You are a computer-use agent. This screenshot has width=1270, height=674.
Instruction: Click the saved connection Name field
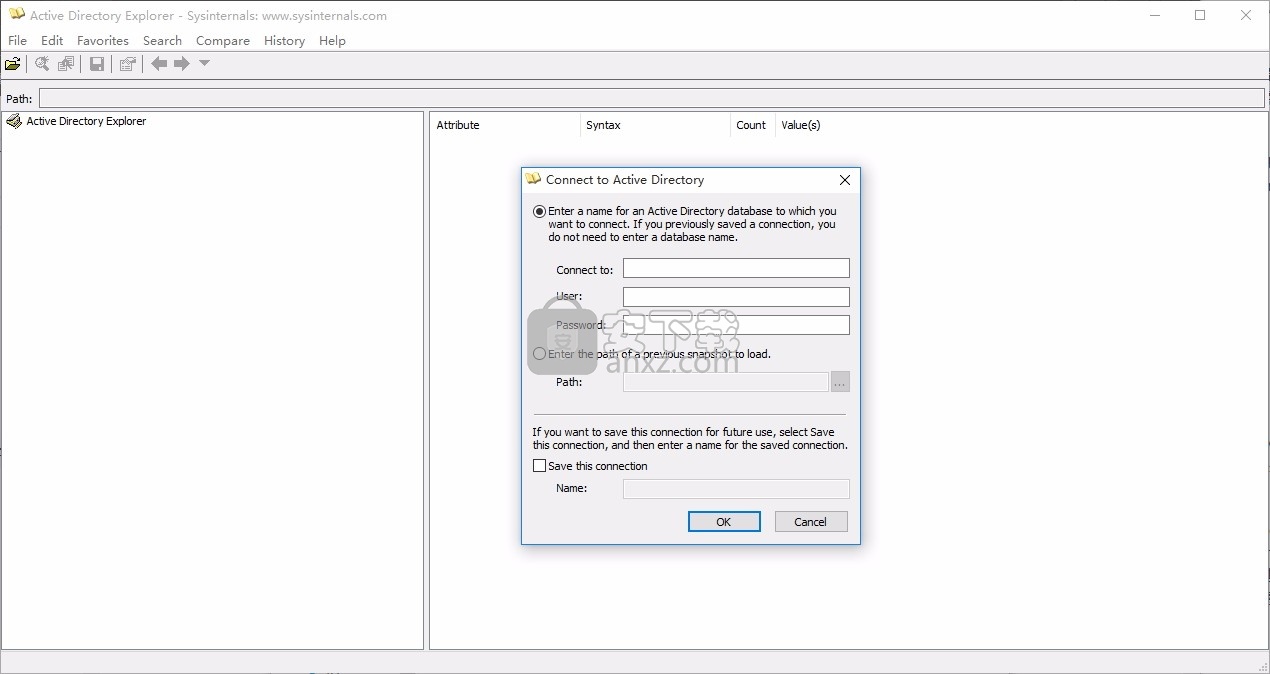point(736,489)
